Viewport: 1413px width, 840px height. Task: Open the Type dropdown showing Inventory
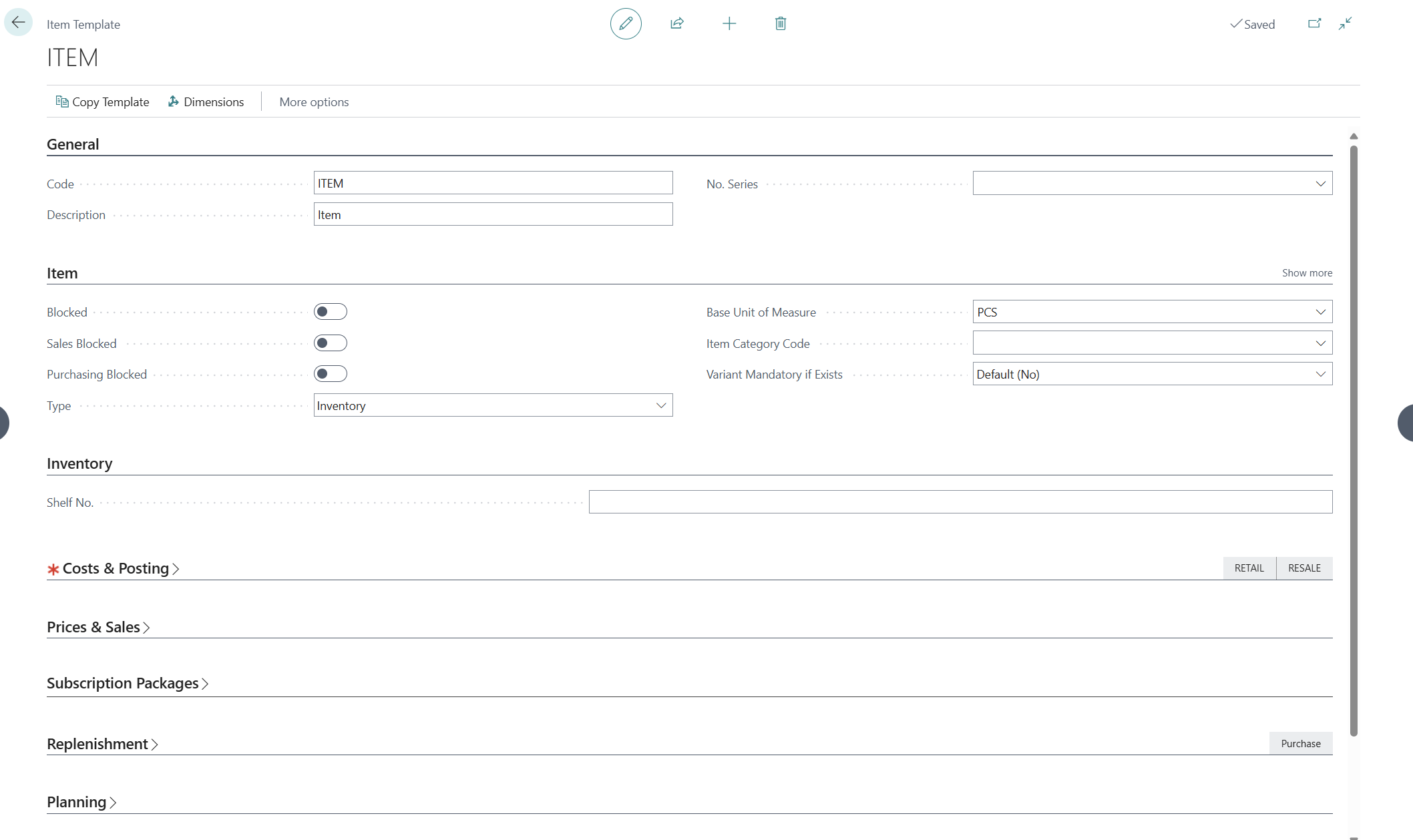[493, 405]
